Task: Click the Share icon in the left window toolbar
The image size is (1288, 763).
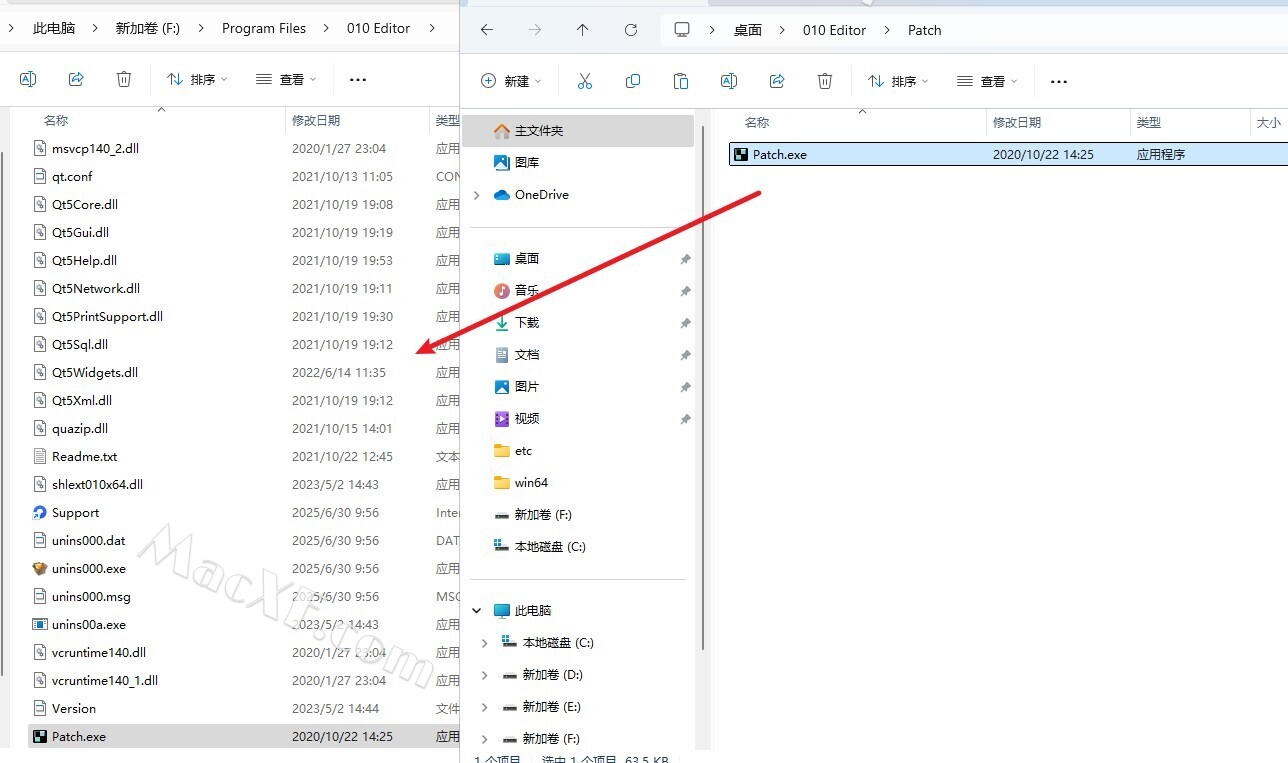Action: (x=76, y=79)
